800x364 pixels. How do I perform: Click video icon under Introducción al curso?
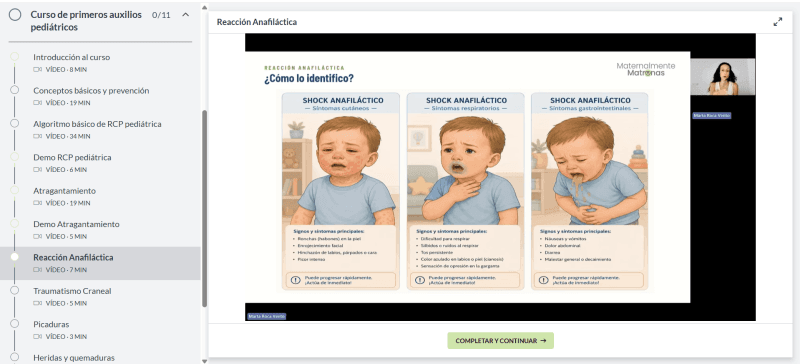[x=37, y=69]
